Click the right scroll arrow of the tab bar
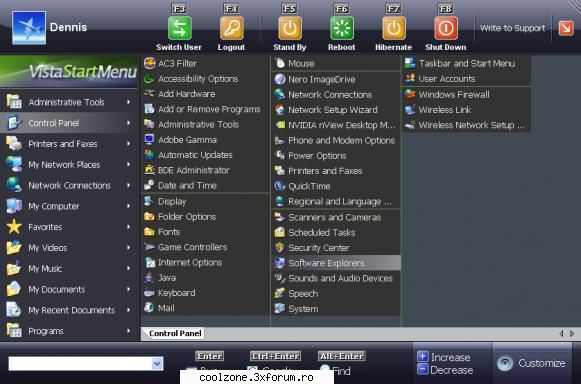This screenshot has width=581, height=384. pos(572,334)
